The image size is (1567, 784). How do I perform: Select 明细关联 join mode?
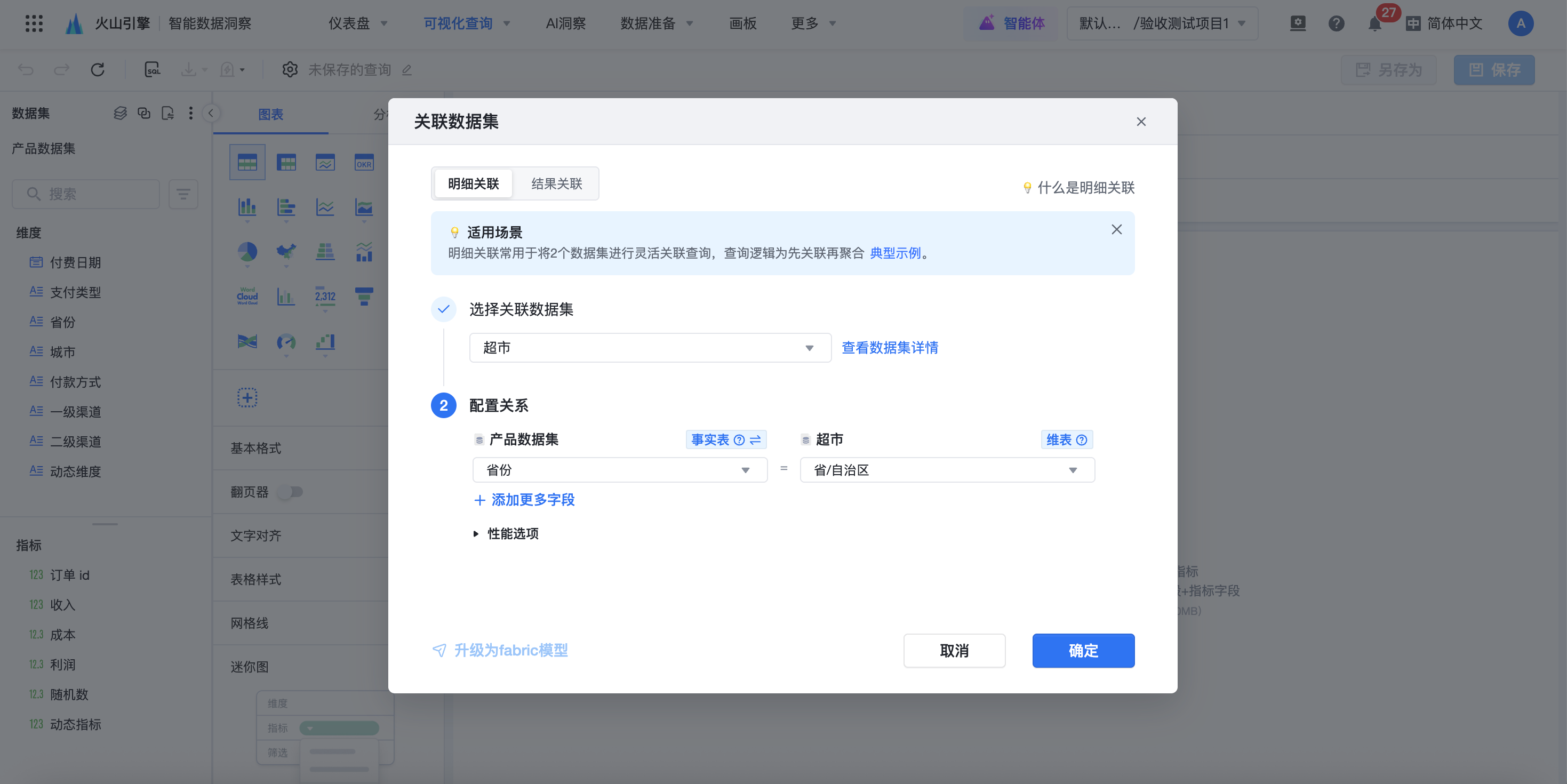(473, 183)
